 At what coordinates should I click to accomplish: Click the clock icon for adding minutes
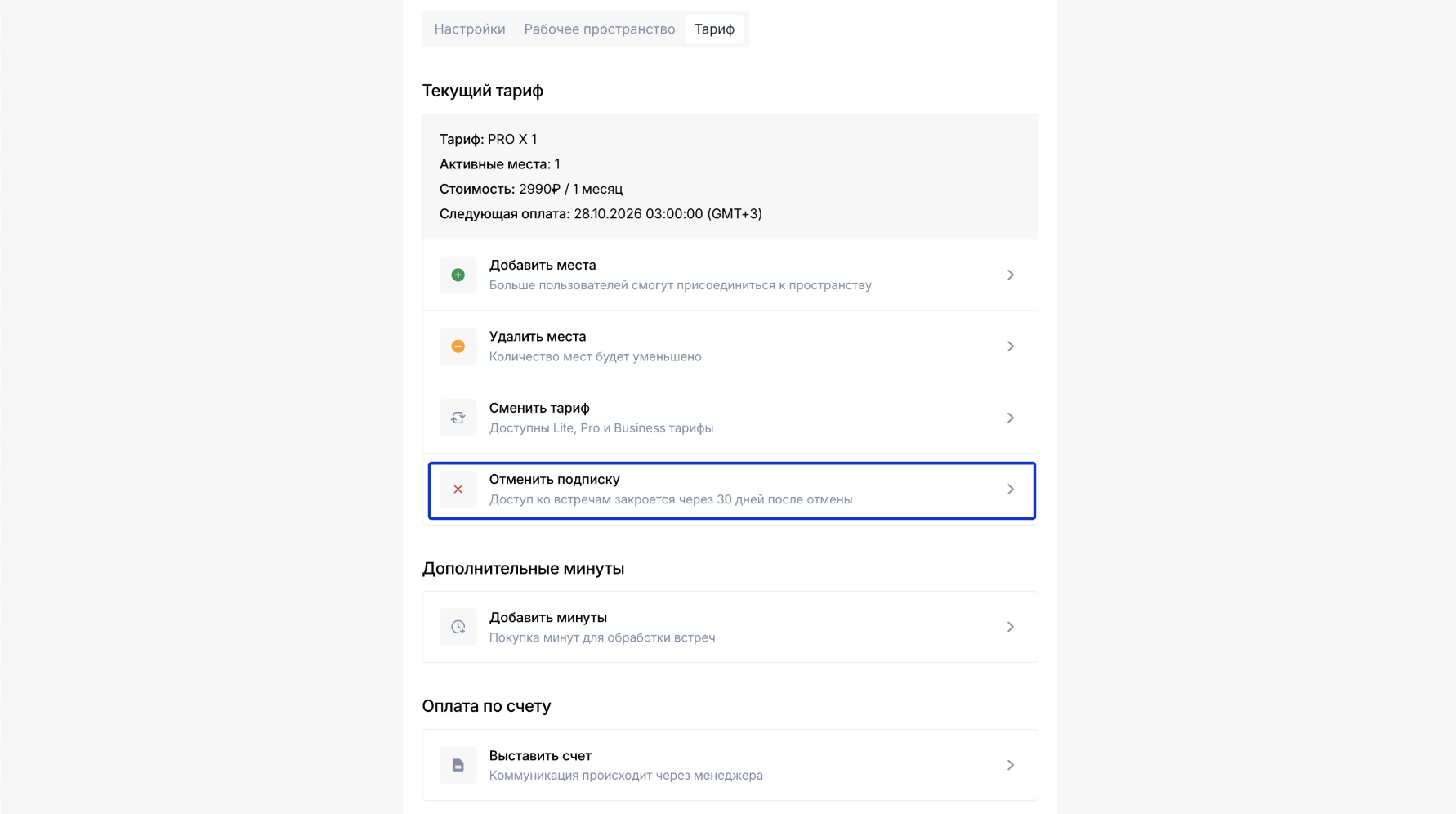point(458,627)
